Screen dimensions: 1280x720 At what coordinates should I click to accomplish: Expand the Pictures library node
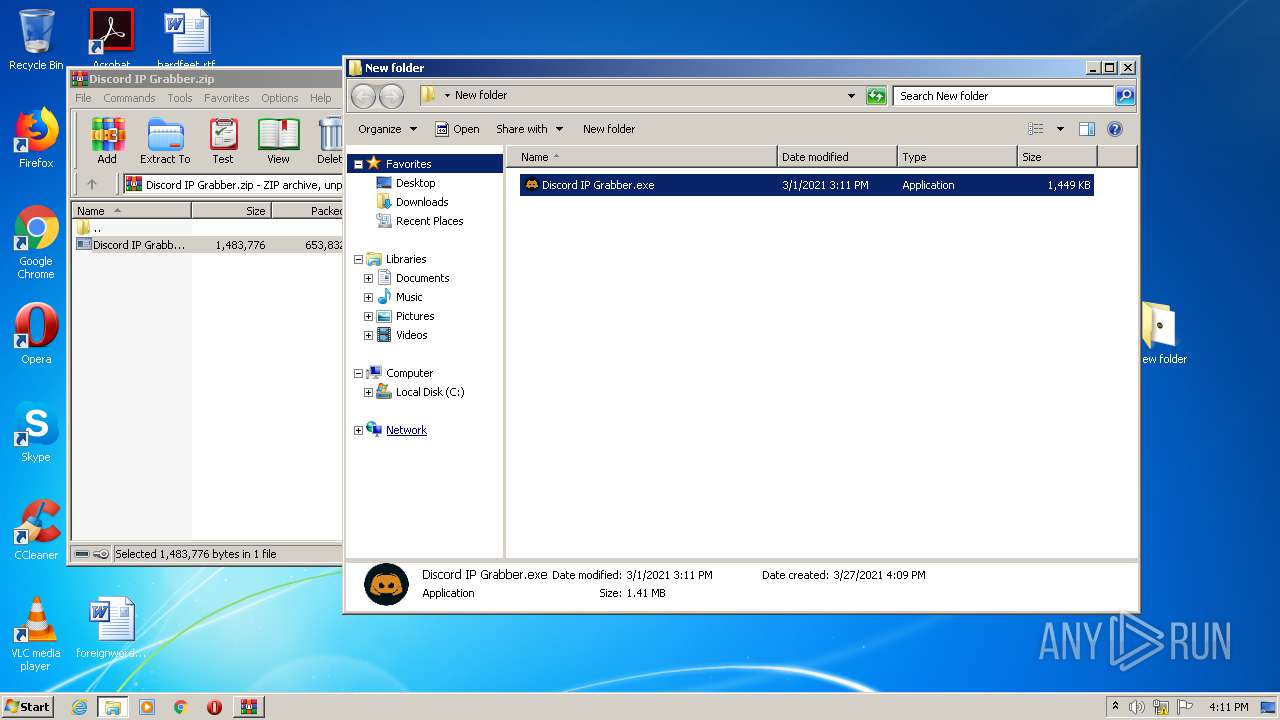[x=368, y=316]
